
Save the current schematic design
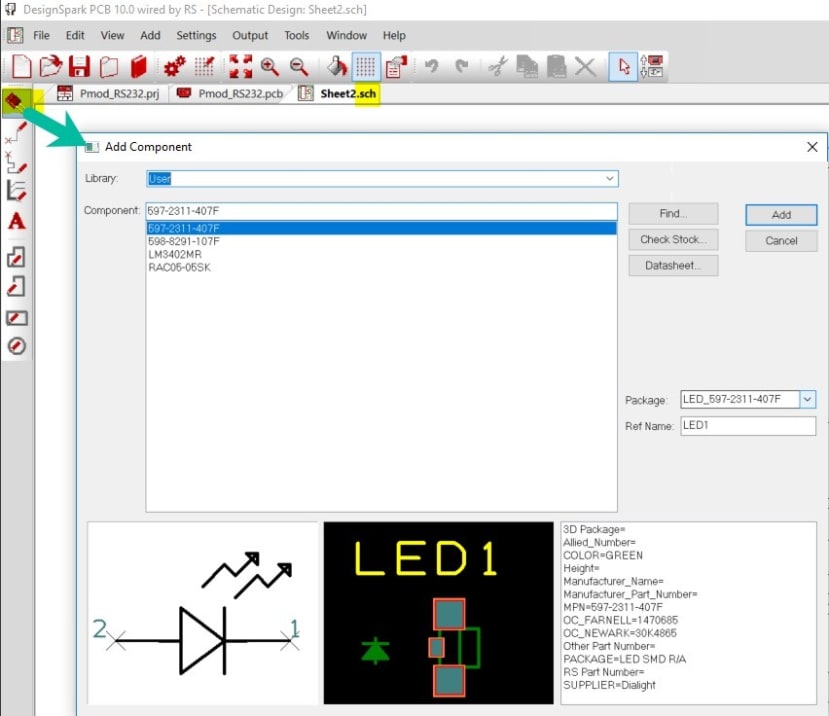pos(79,67)
